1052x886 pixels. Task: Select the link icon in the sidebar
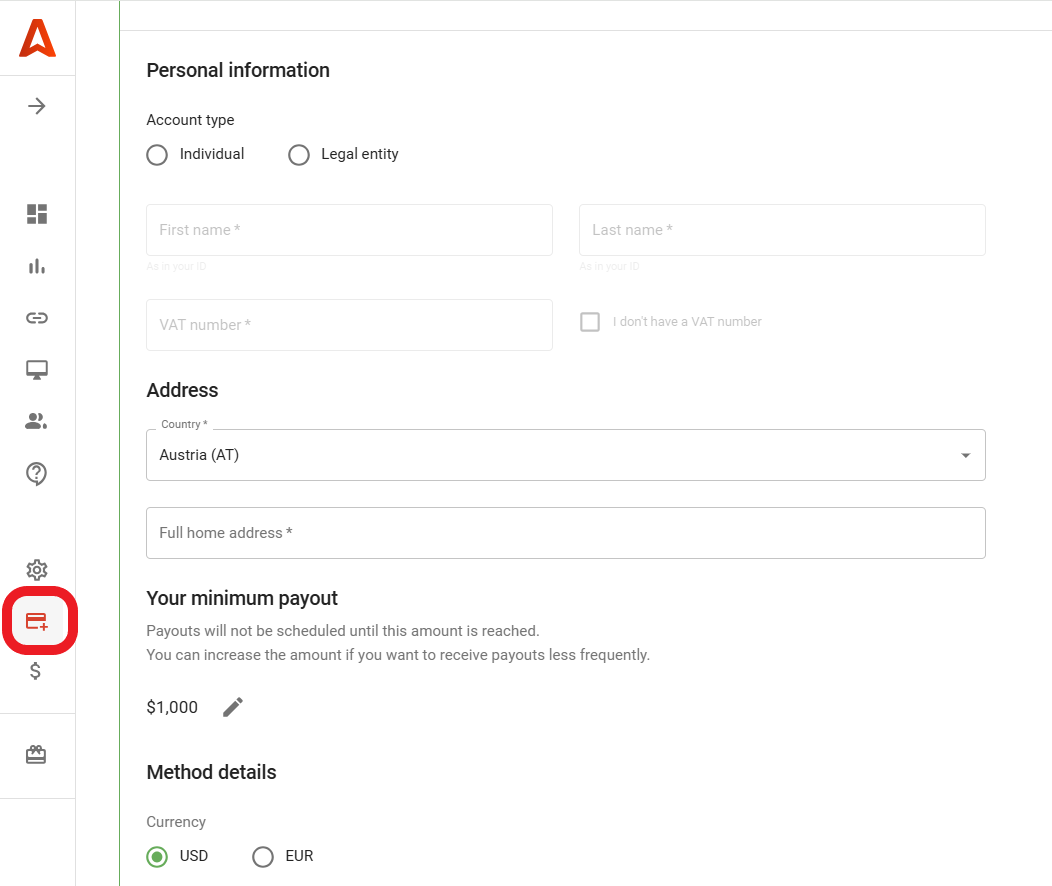(x=36, y=318)
